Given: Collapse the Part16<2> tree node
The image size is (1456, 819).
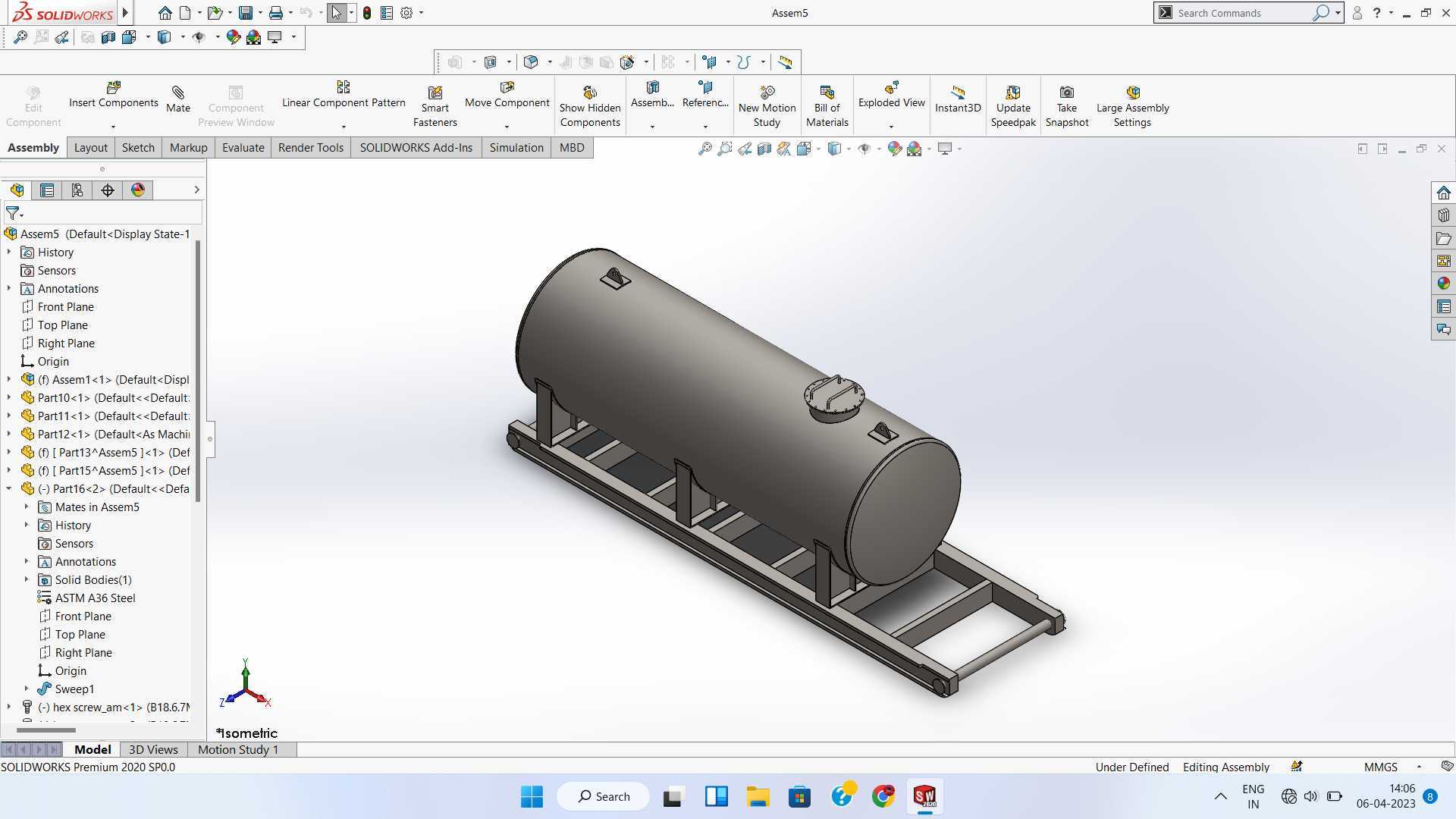Looking at the screenshot, I should [x=9, y=489].
